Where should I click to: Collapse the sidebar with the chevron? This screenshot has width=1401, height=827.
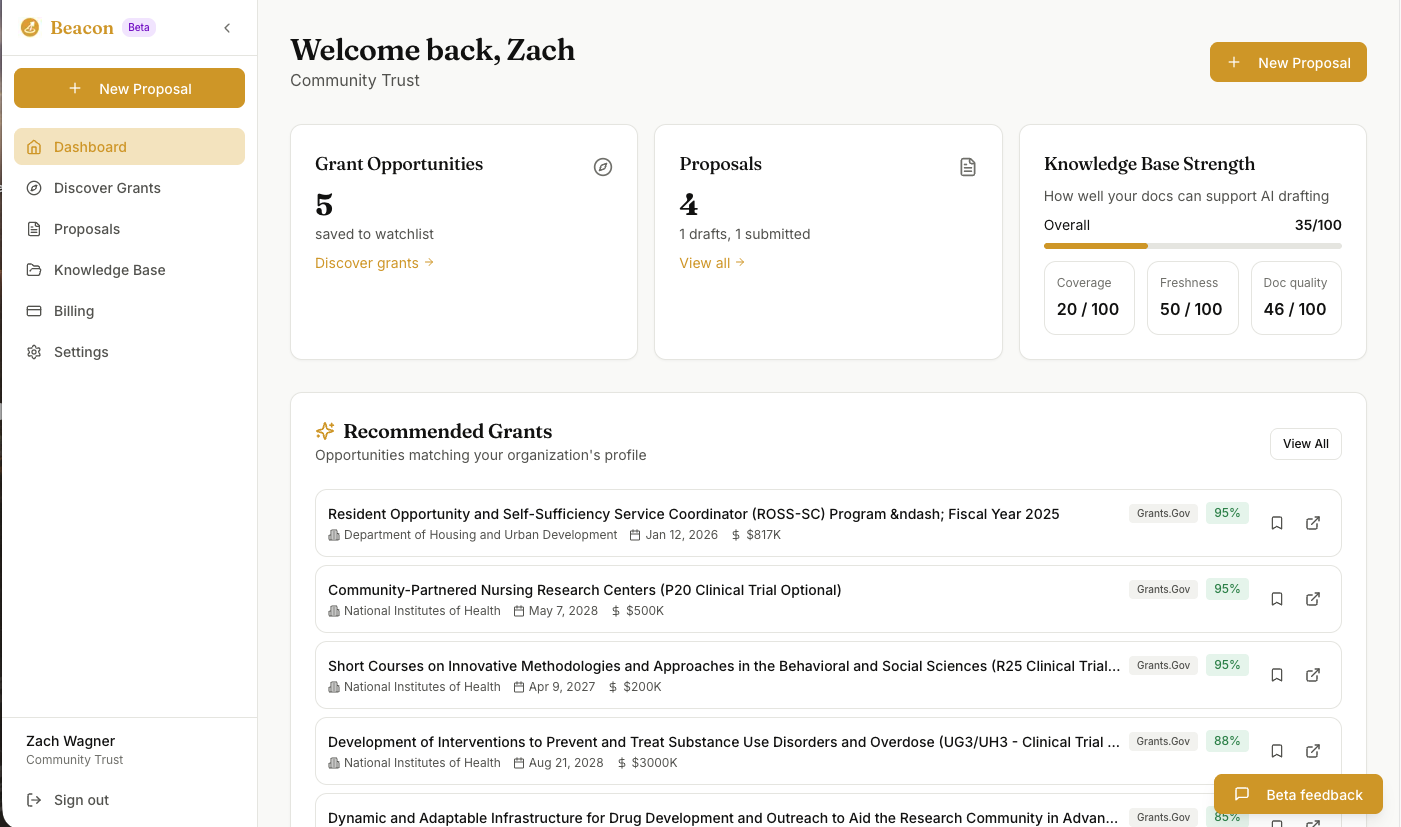[227, 28]
